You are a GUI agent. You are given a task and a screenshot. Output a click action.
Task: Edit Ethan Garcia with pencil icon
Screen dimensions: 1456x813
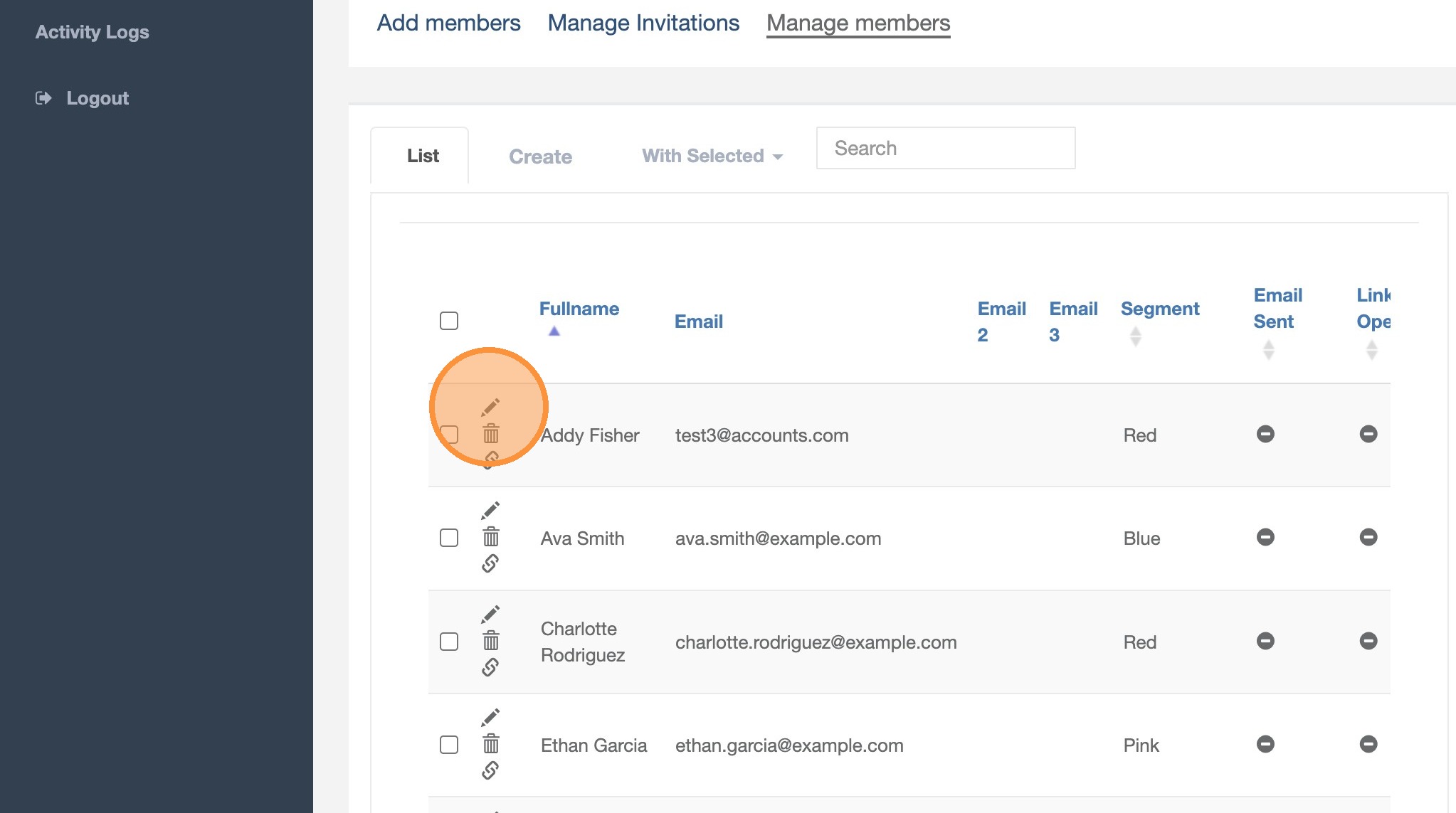pyautogui.click(x=490, y=717)
